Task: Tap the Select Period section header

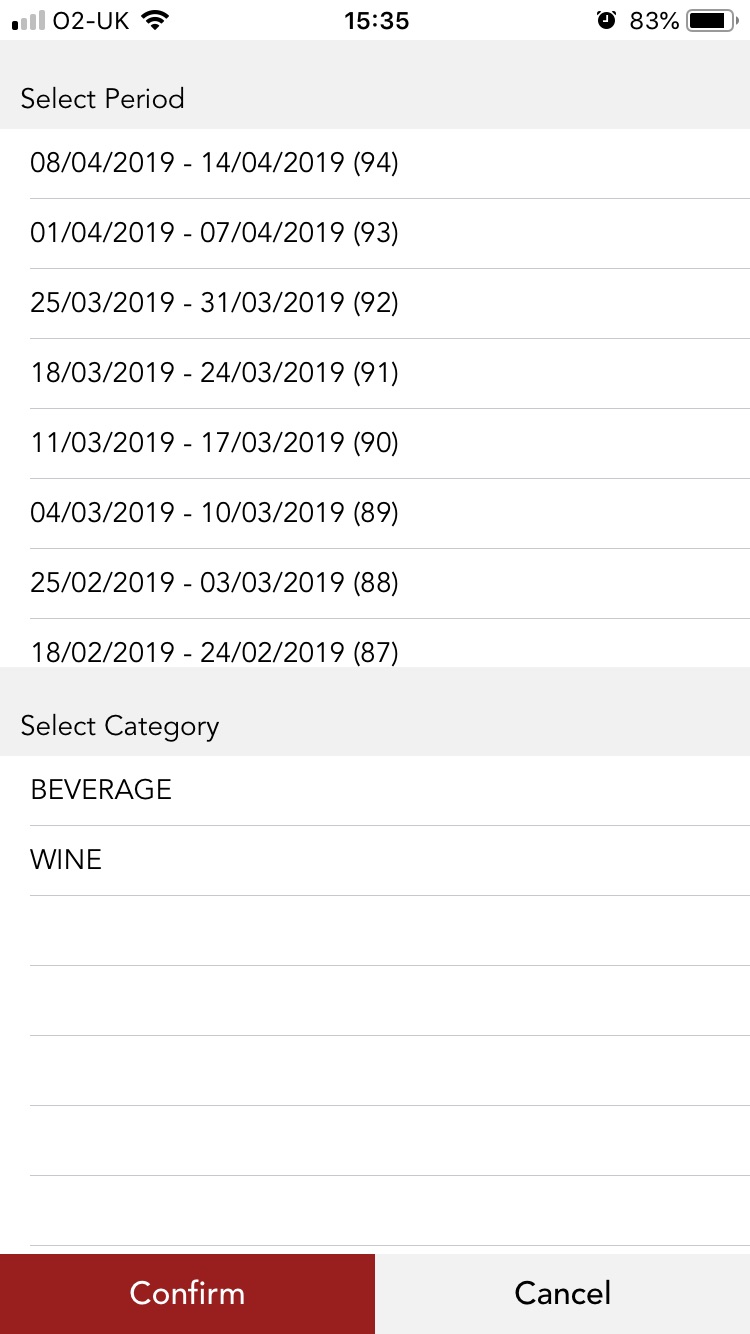Action: coord(102,99)
